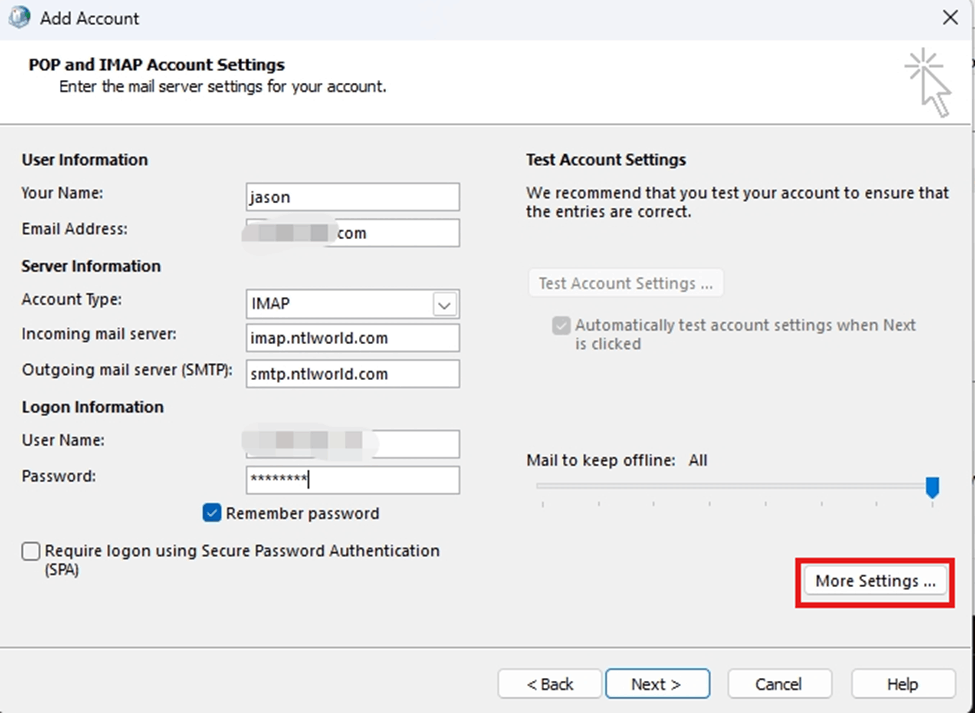Viewport: 975px width, 713px height.
Task: Enable Require logon using Secure Password Authentication
Action: [30, 550]
